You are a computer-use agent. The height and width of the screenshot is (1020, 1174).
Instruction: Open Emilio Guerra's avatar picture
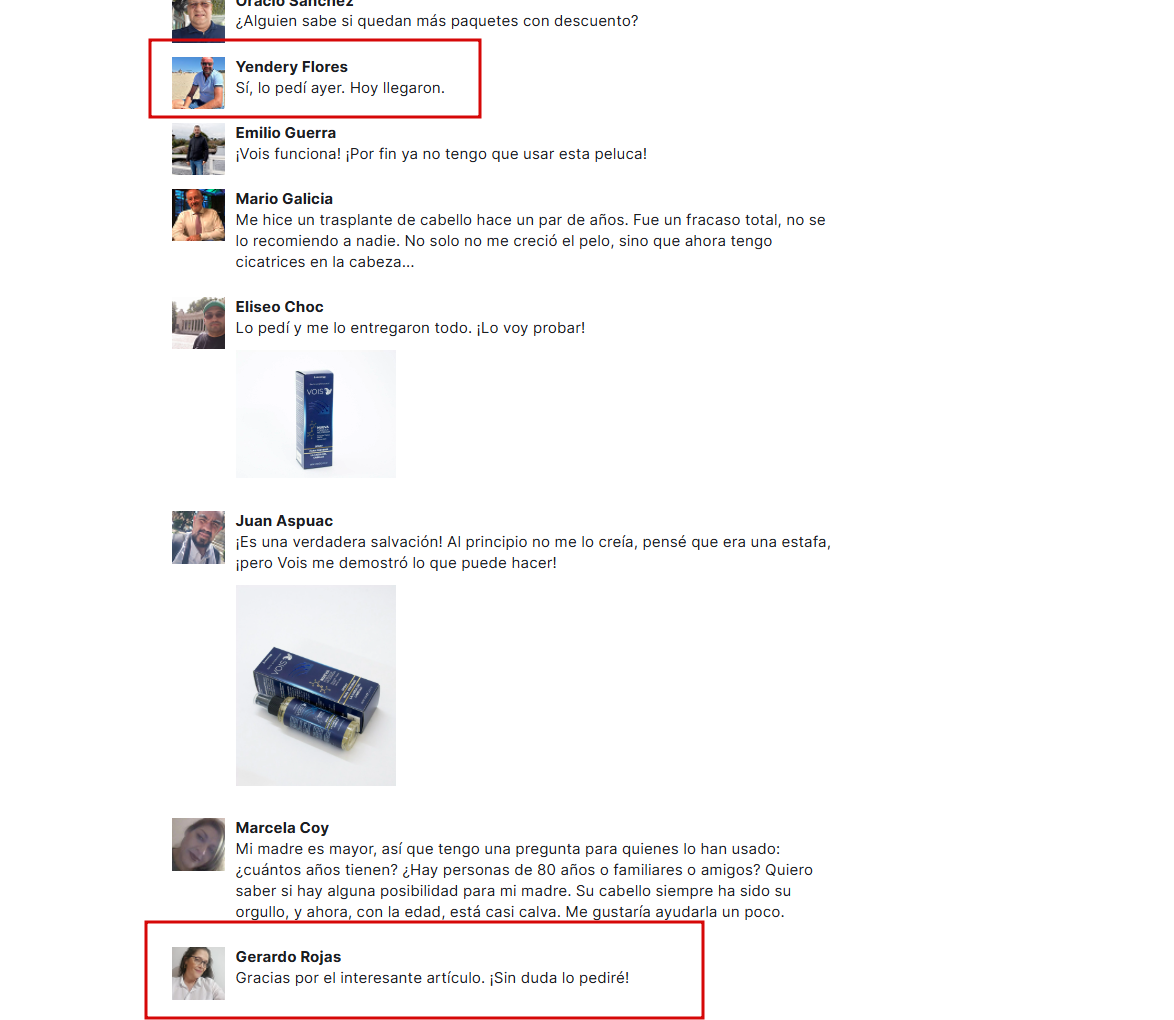pyautogui.click(x=198, y=149)
